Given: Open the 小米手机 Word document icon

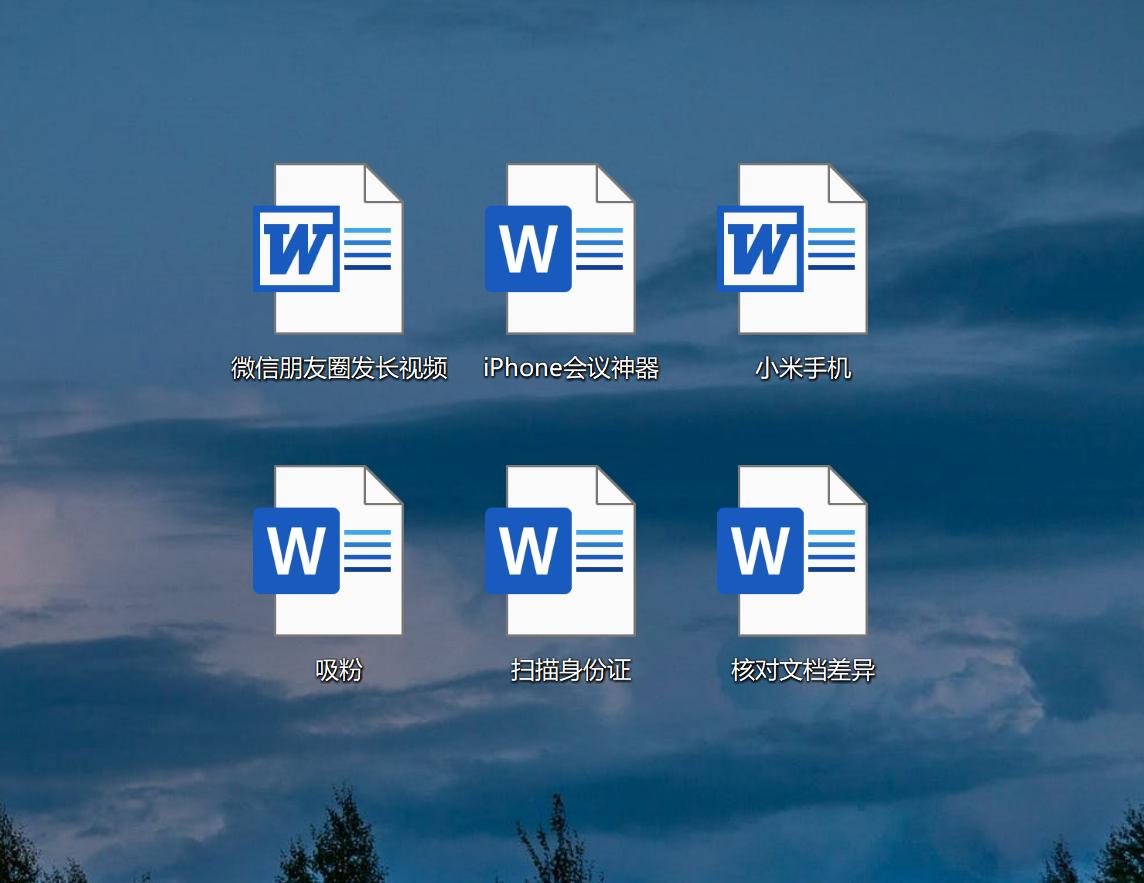Looking at the screenshot, I should (802, 248).
